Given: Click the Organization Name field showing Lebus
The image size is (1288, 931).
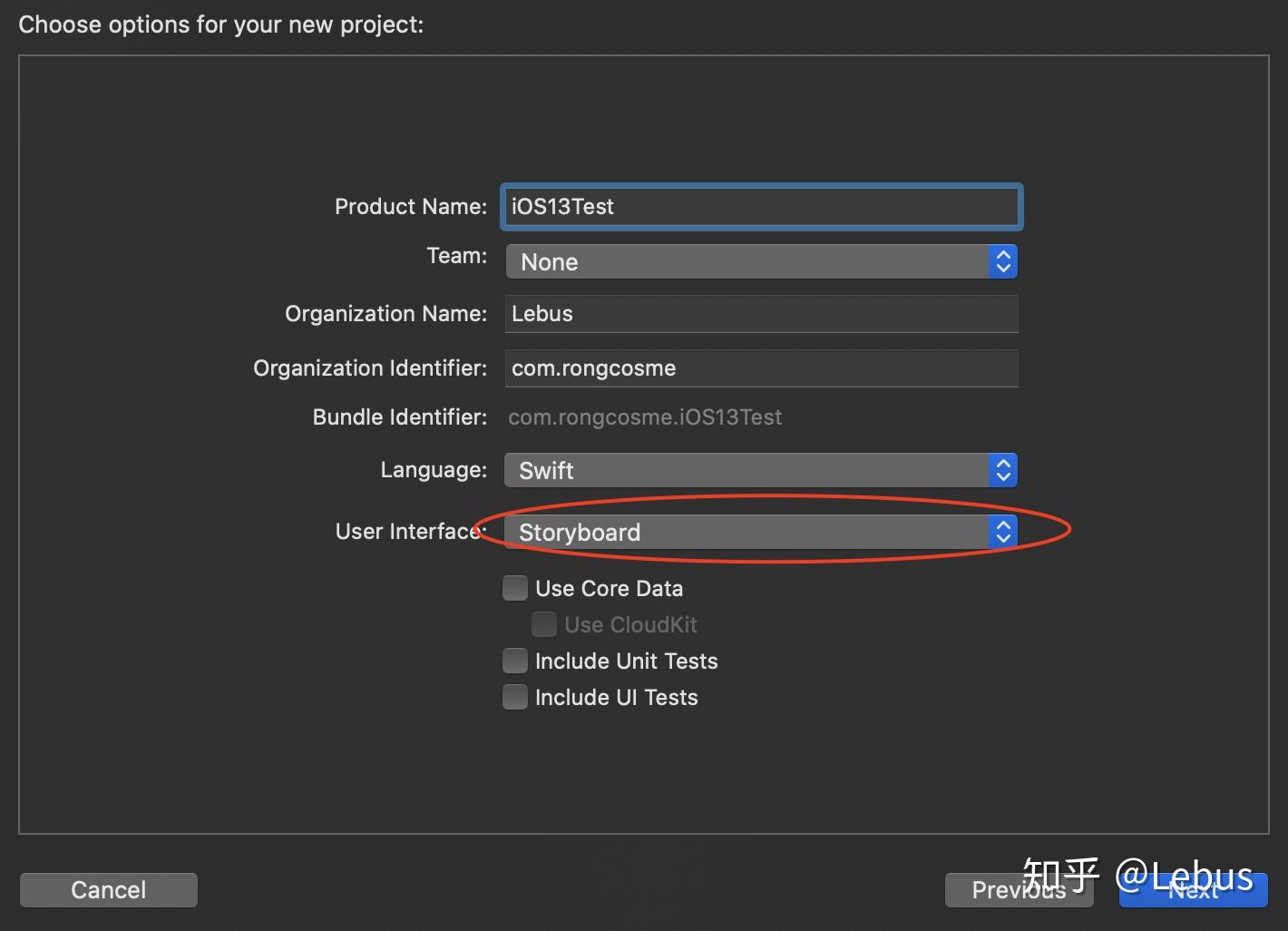Looking at the screenshot, I should 760,313.
